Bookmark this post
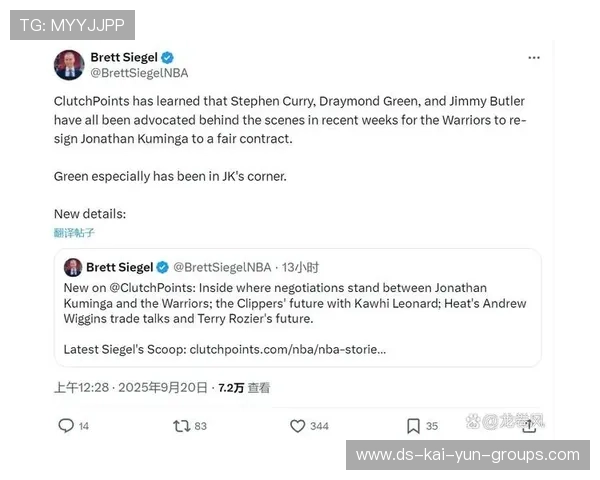This screenshot has width=600, height=480. (x=413, y=426)
